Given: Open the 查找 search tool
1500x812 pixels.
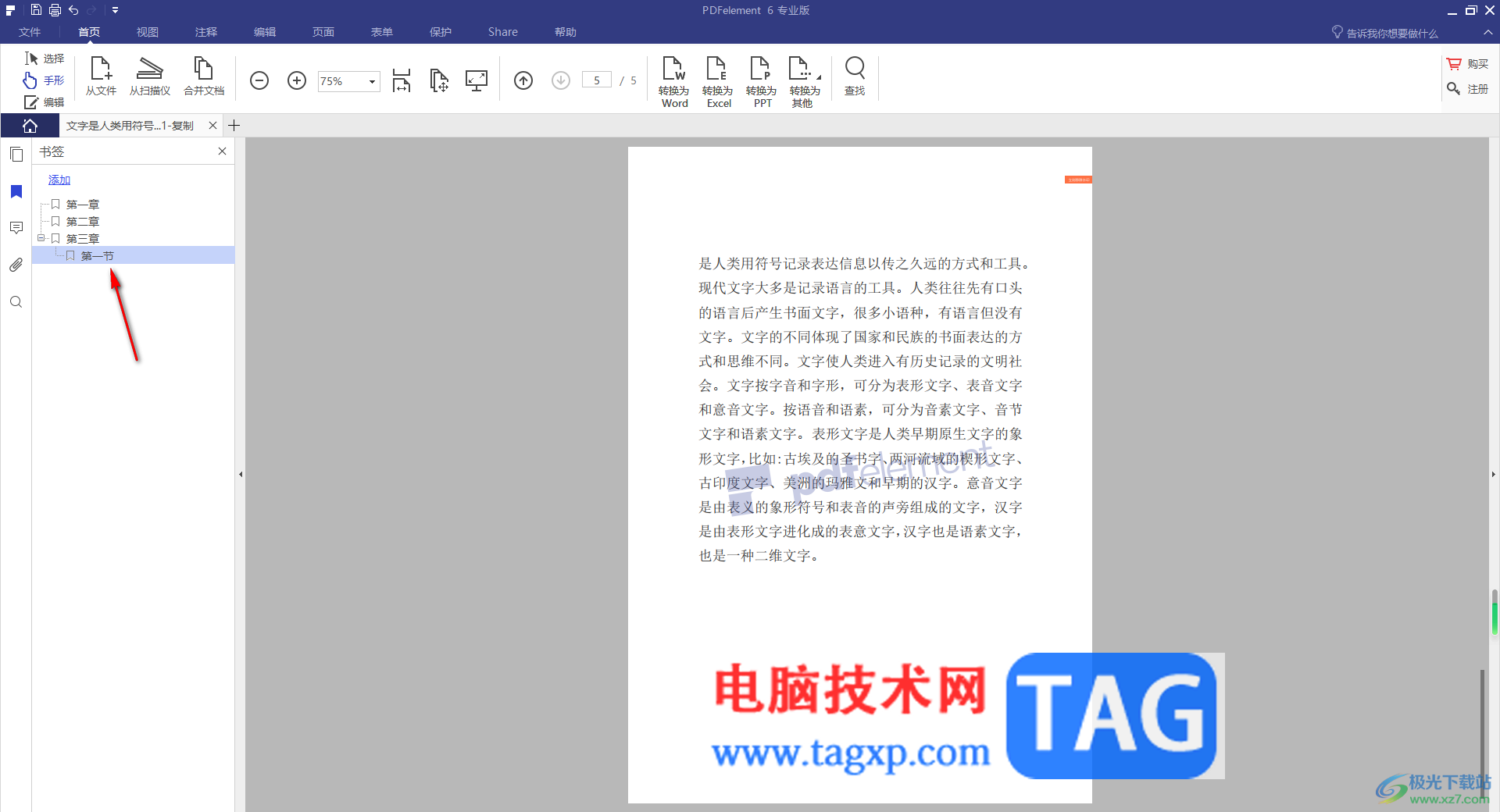Looking at the screenshot, I should click(855, 77).
